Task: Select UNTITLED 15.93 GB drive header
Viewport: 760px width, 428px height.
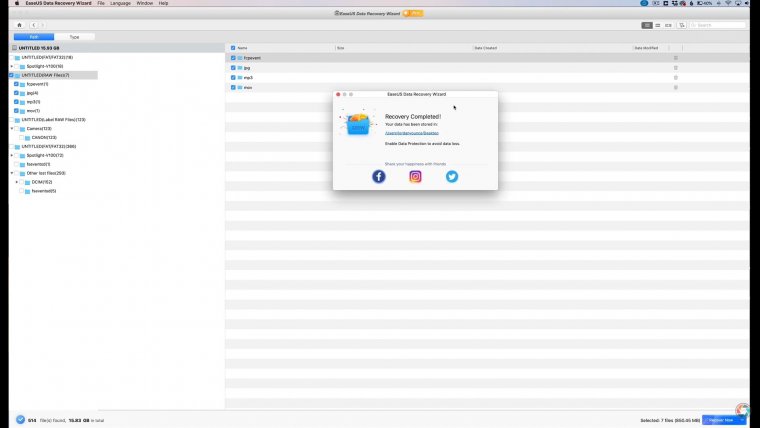Action: pyautogui.click(x=117, y=48)
